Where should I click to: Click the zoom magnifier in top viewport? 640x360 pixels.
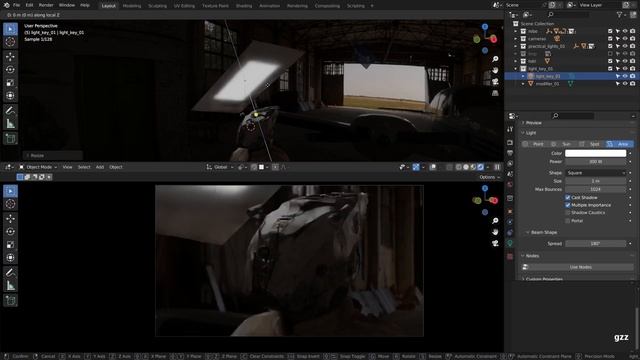click(x=495, y=59)
